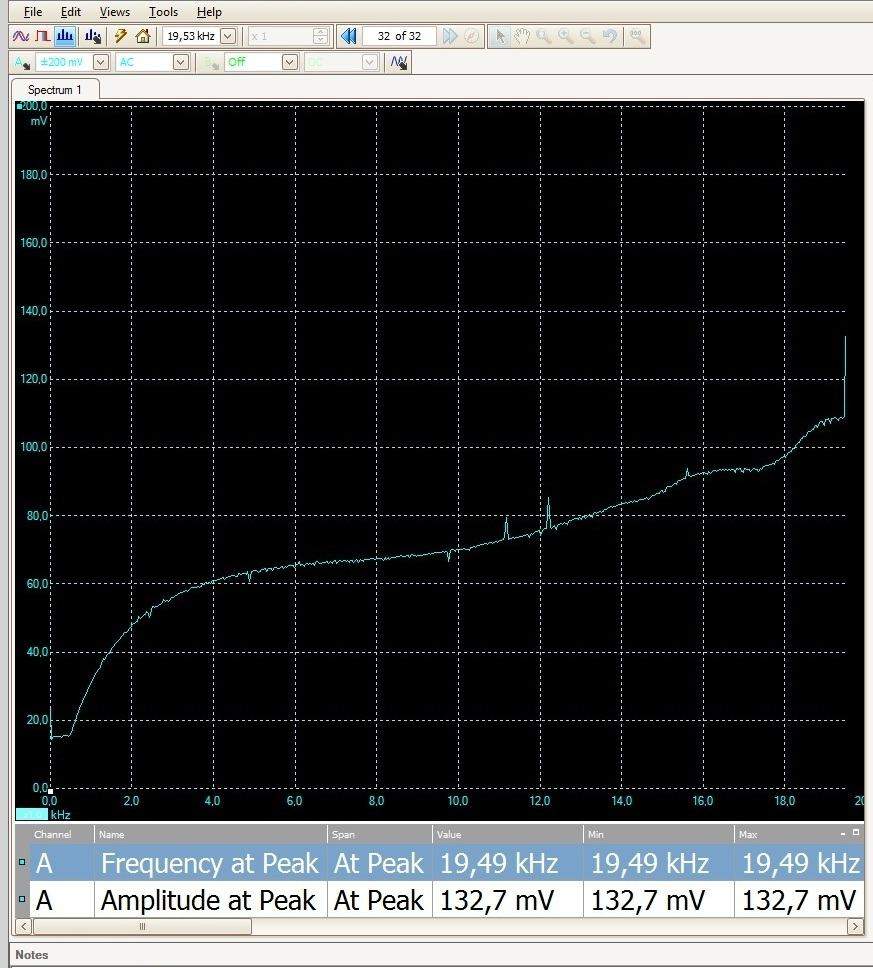Select the Spectrum 1 tab
This screenshot has height=968, width=873.
tap(55, 90)
